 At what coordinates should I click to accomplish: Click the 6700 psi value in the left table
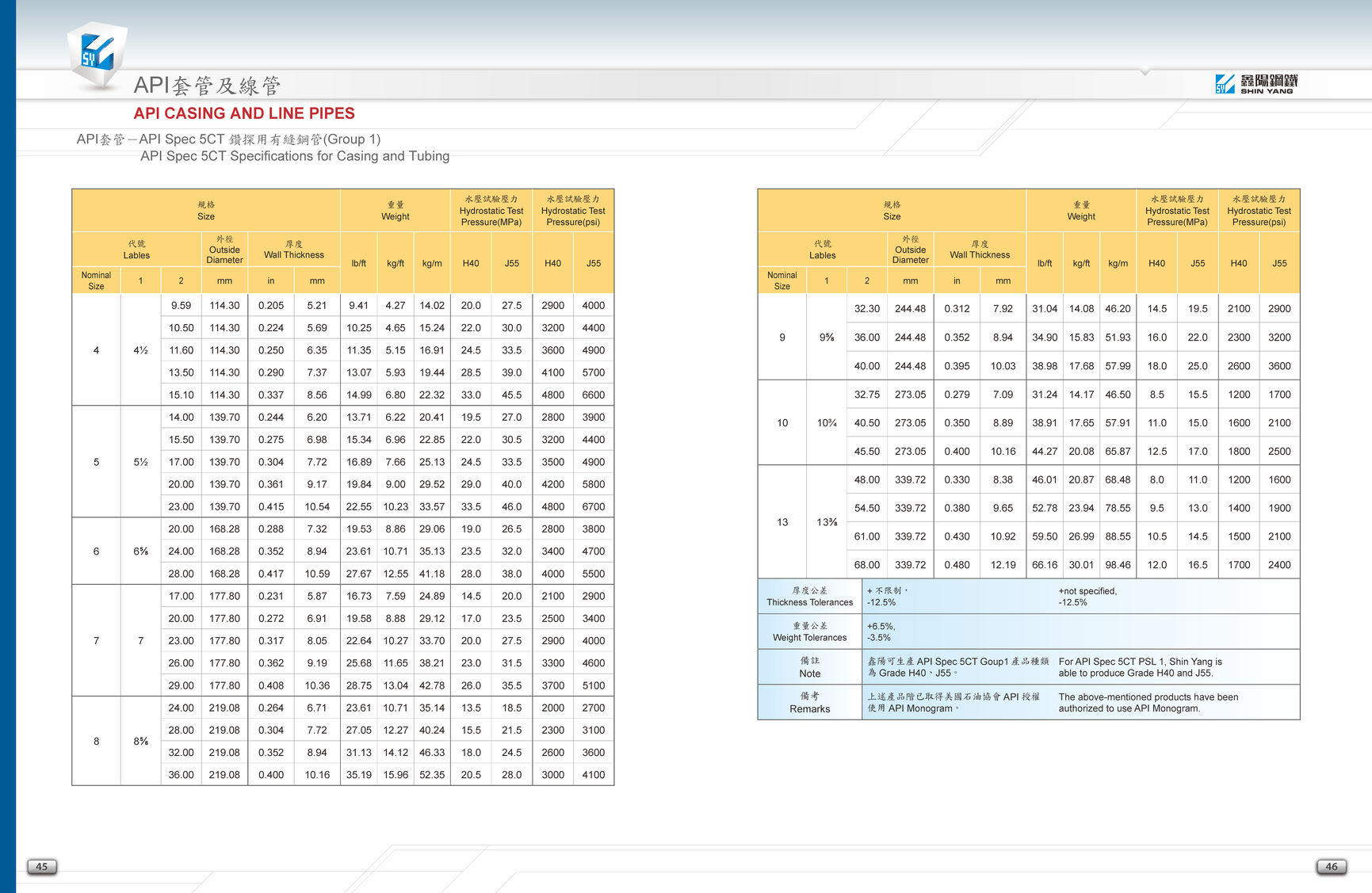[x=594, y=506]
